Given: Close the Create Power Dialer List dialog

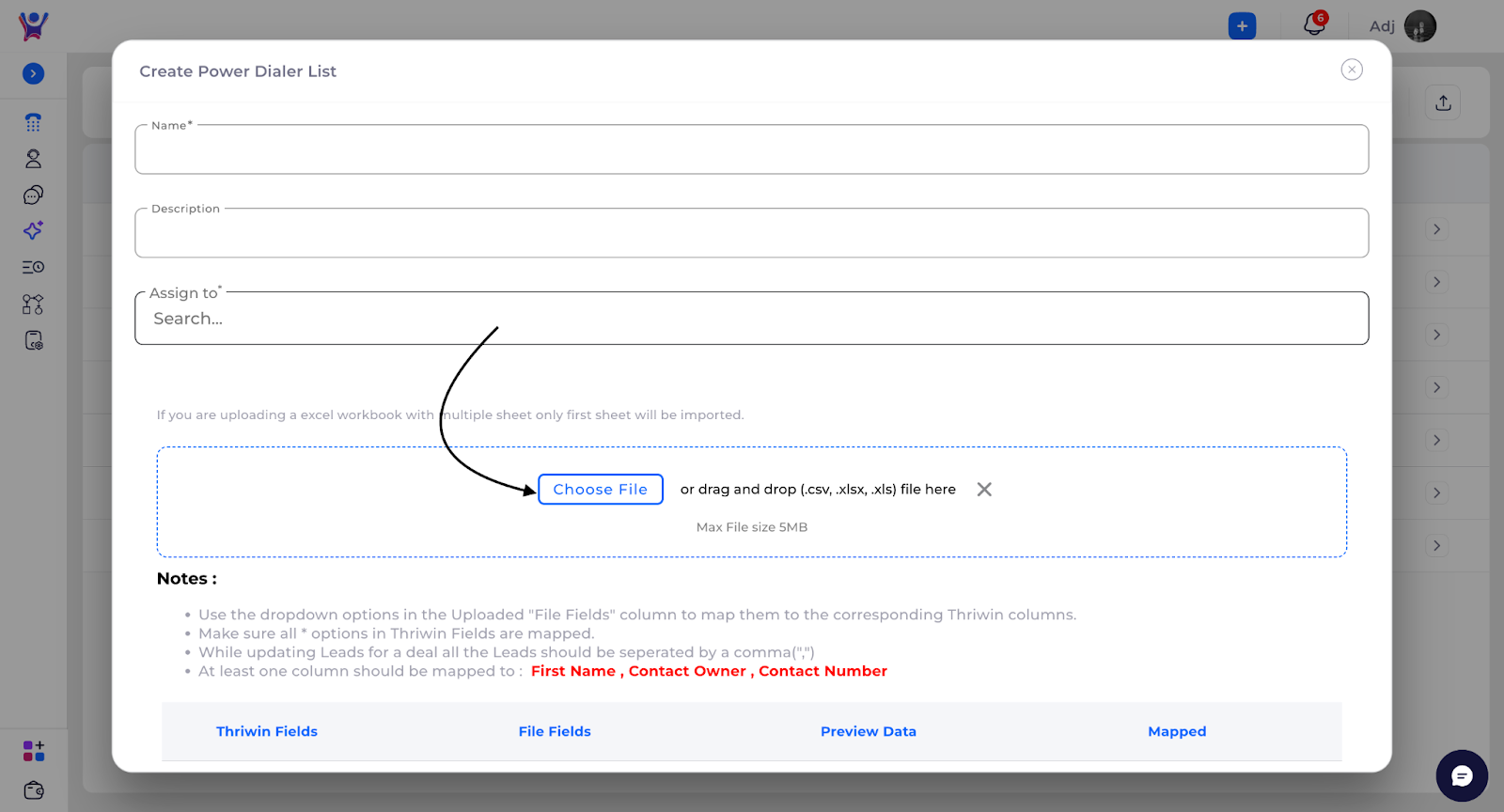Looking at the screenshot, I should (x=1352, y=70).
